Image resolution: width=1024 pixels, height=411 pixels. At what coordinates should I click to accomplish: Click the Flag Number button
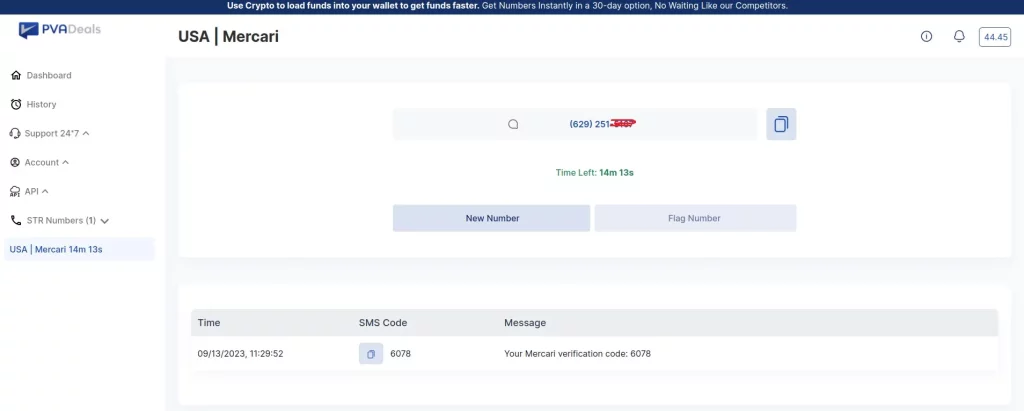695,218
